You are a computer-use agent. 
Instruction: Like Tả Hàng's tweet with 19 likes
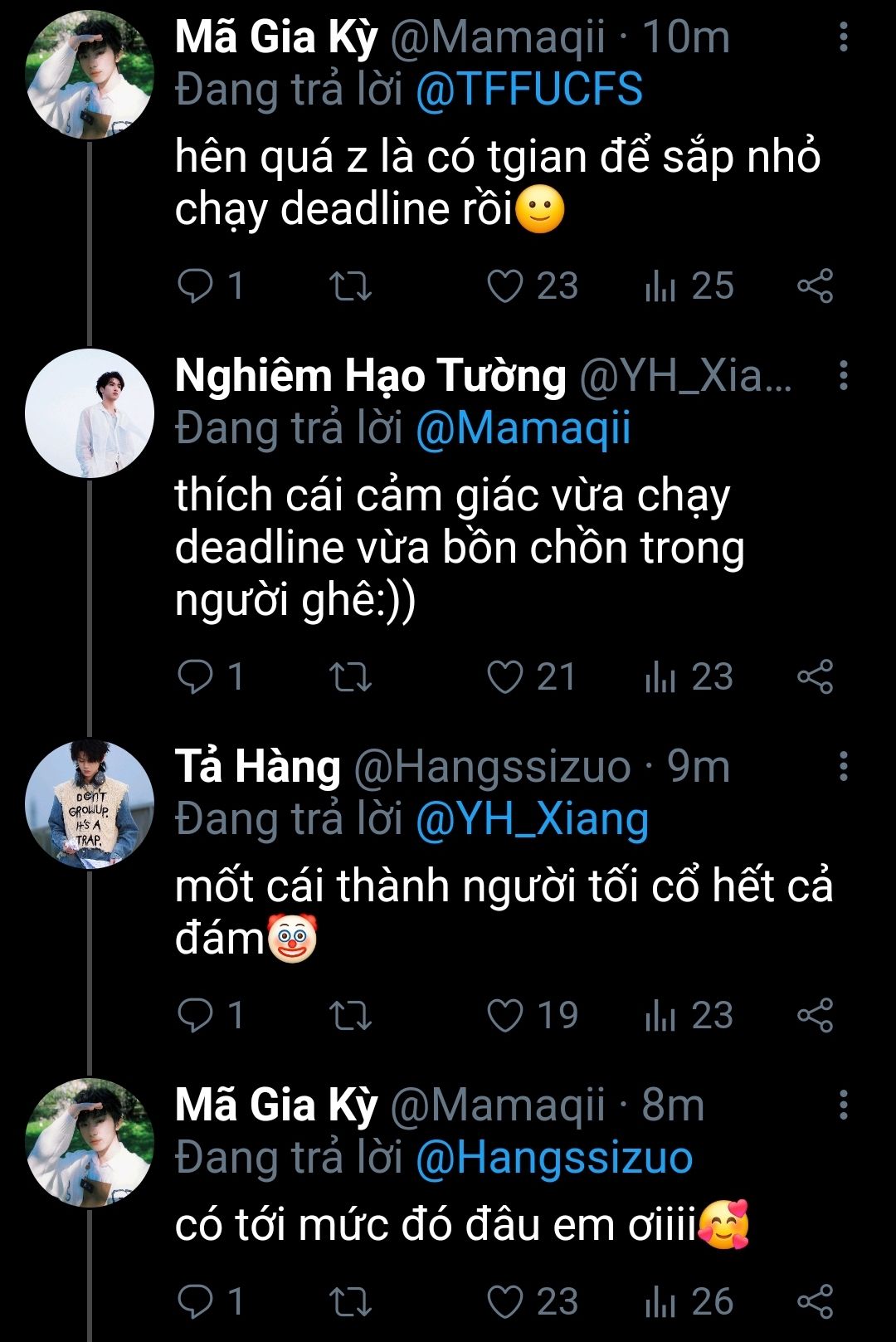(505, 1016)
